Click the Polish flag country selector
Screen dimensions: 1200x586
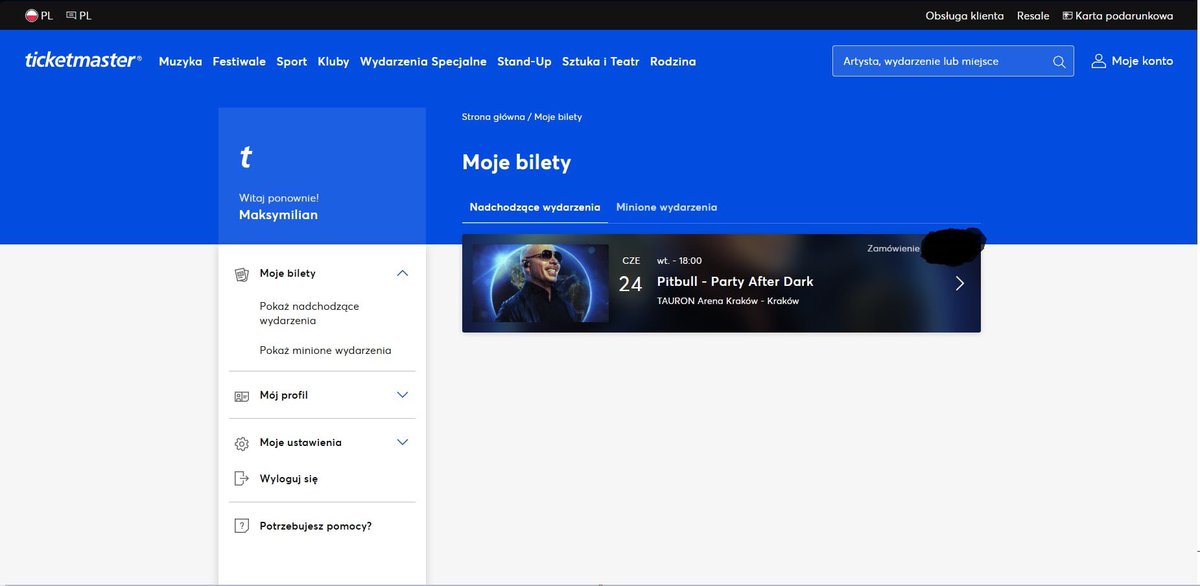click(39, 16)
